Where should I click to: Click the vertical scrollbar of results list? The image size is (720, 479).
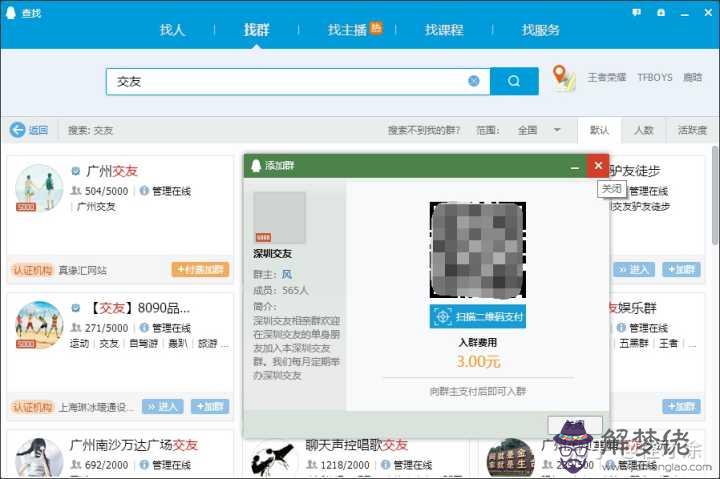[x=715, y=195]
